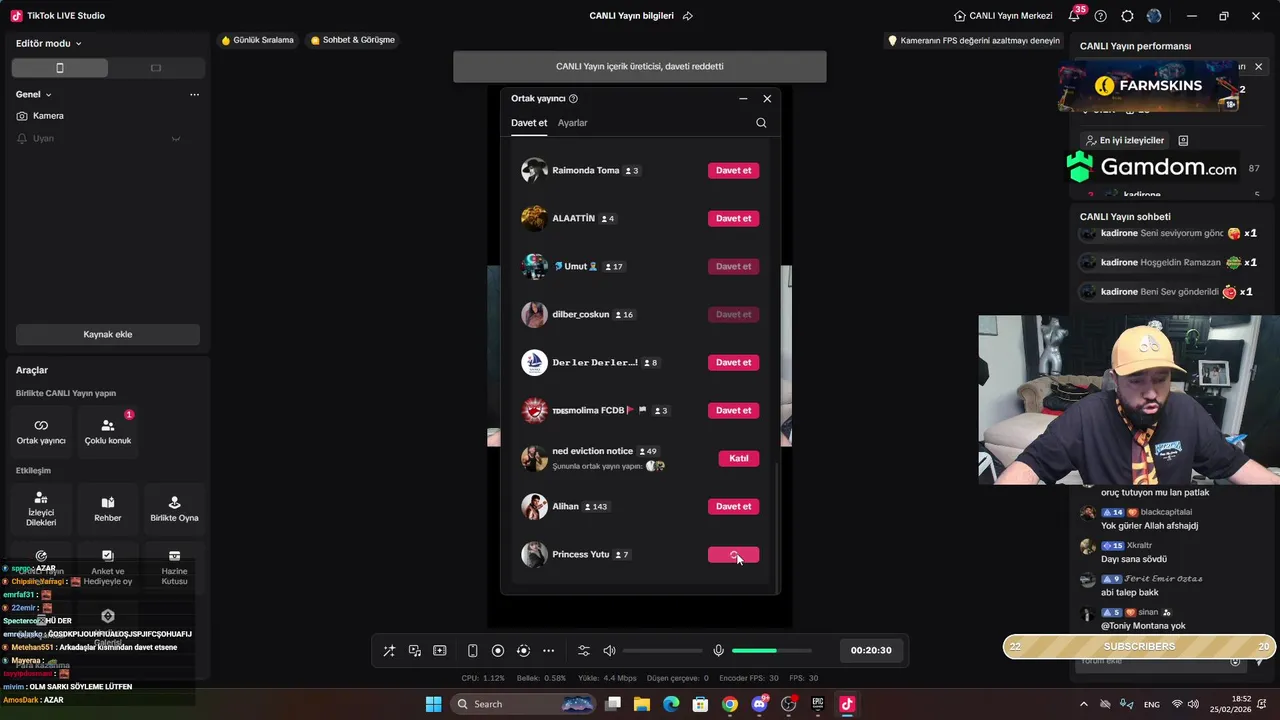
Task: Click Günlük Sıralama chip
Action: [258, 40]
